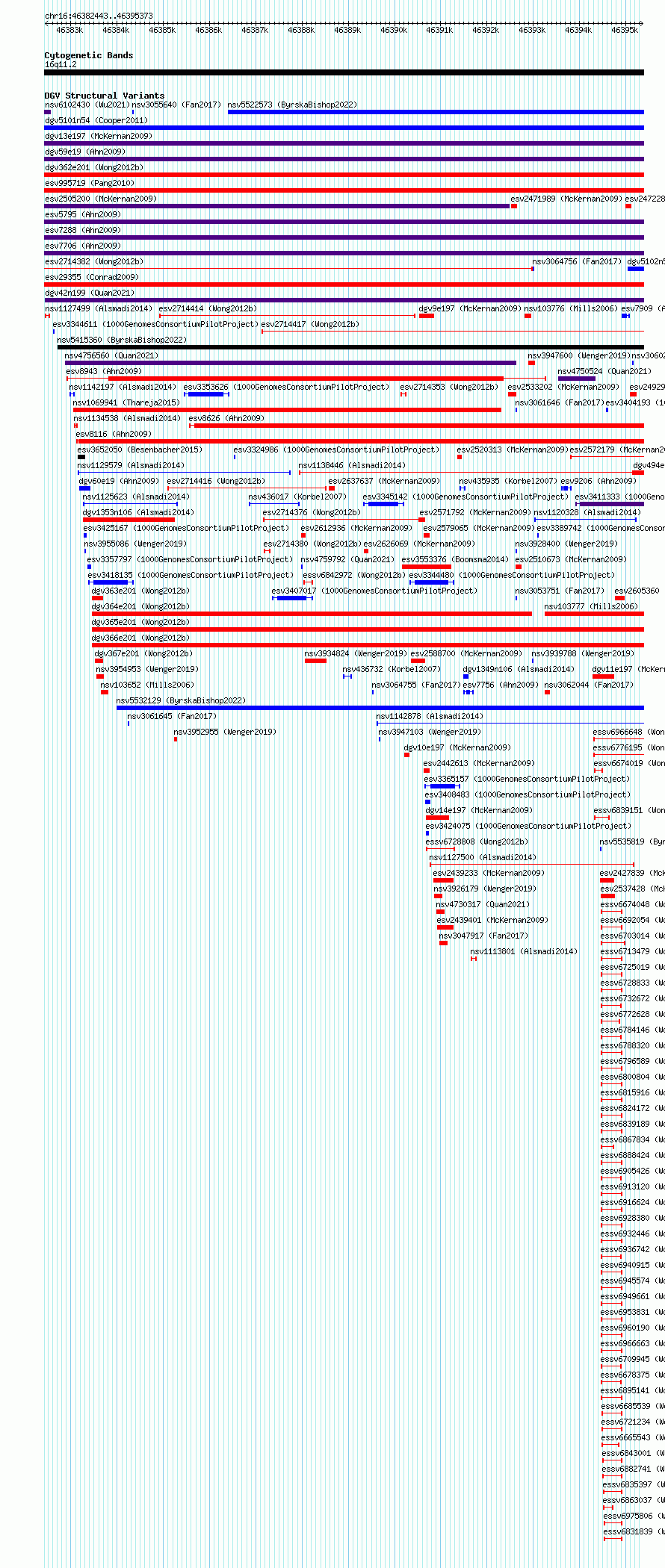This screenshot has width=665, height=1568.
Task: Select esv7288 (Ahn2009) label
Action: 83,230
